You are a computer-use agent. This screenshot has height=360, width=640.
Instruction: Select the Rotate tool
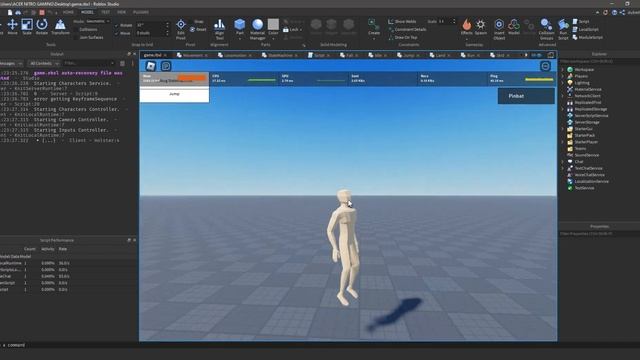click(42, 27)
